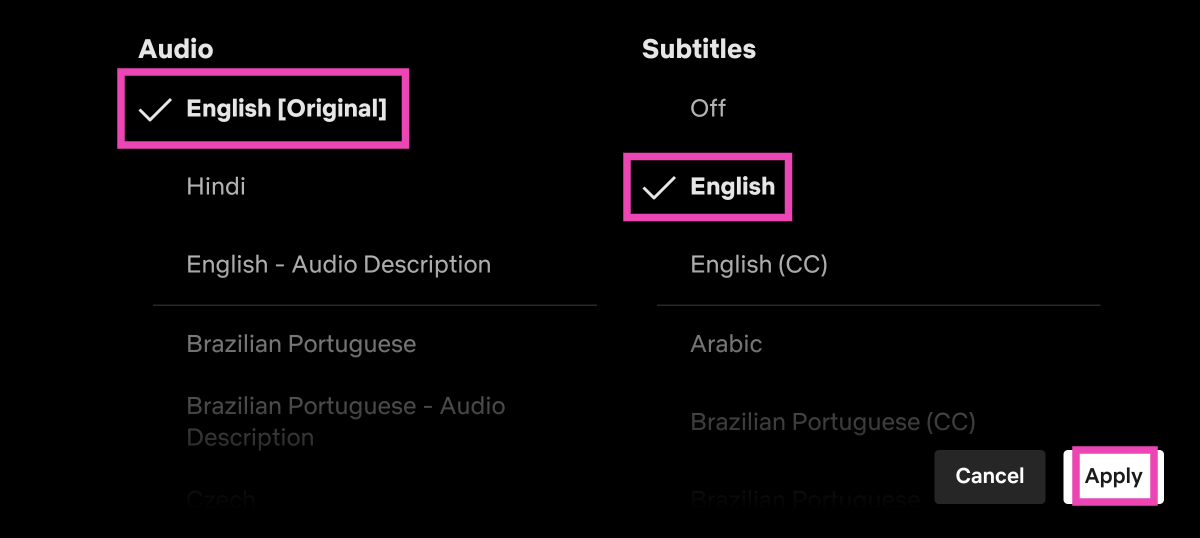The height and width of the screenshot is (538, 1200).
Task: Click the divider line below English (CC)
Action: (878, 305)
